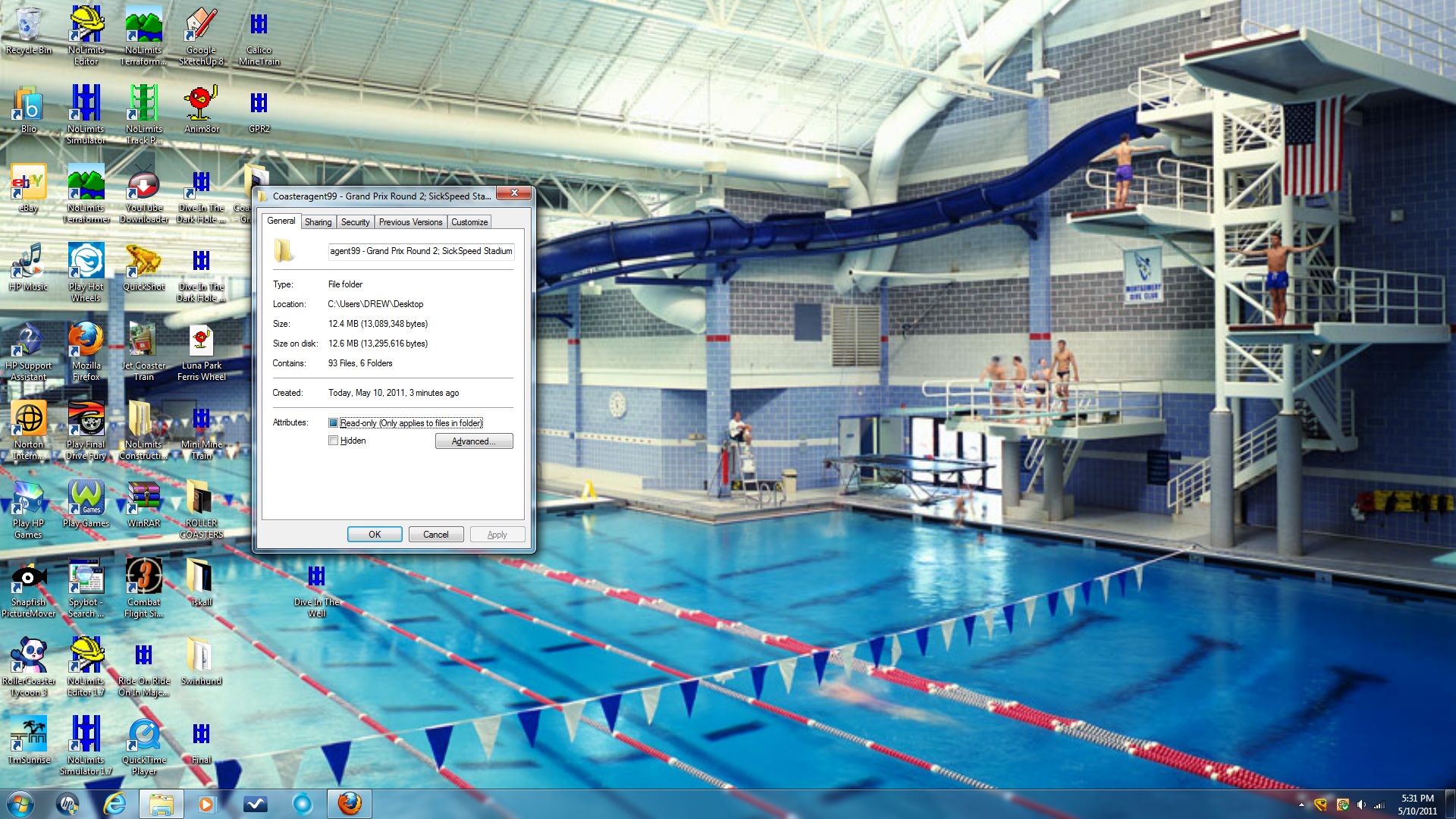Select the NoLimits Track P... shortcut
1456x819 pixels.
coord(143,114)
